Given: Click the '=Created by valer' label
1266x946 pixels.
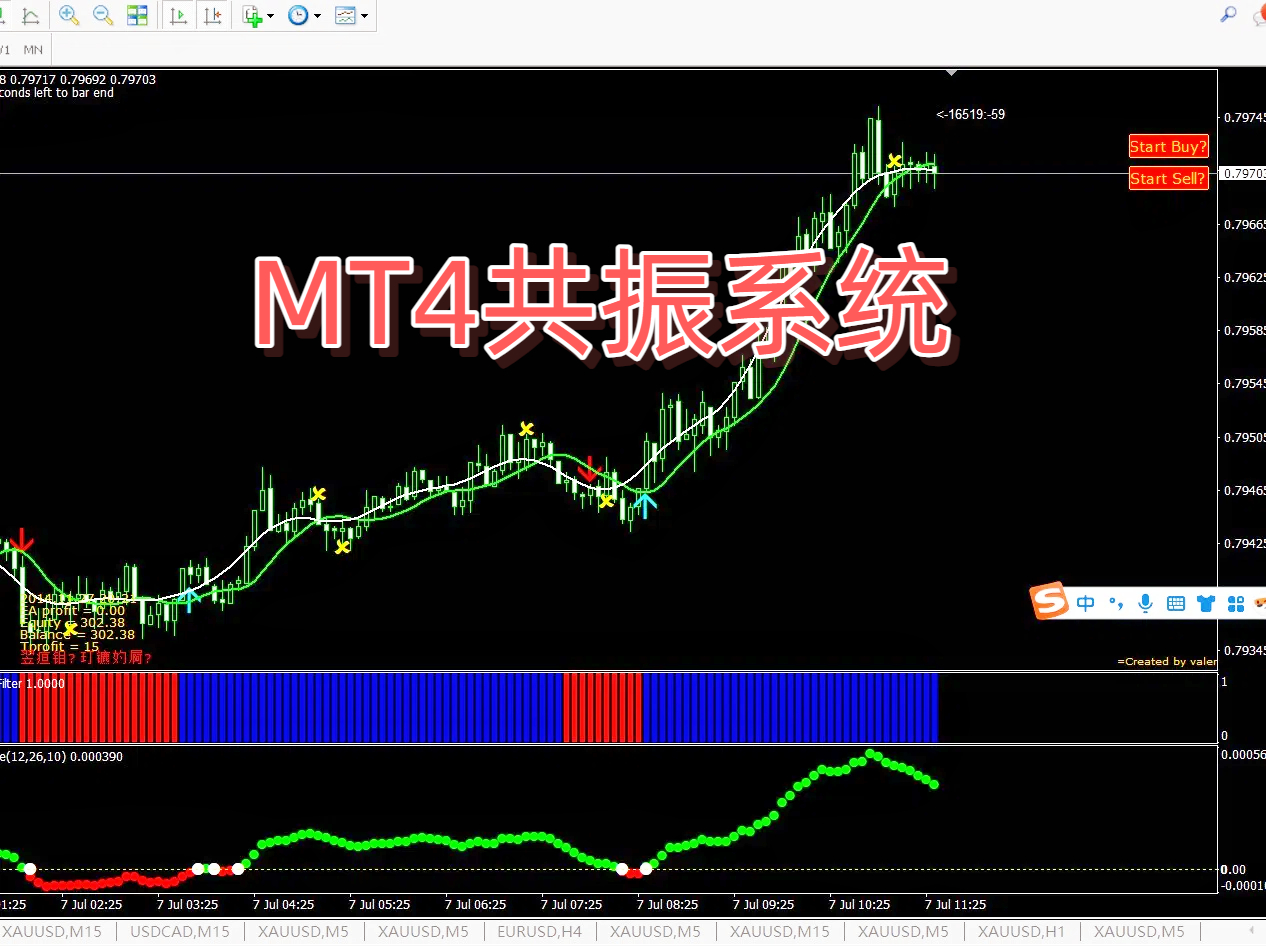Looking at the screenshot, I should pyautogui.click(x=1167, y=661).
